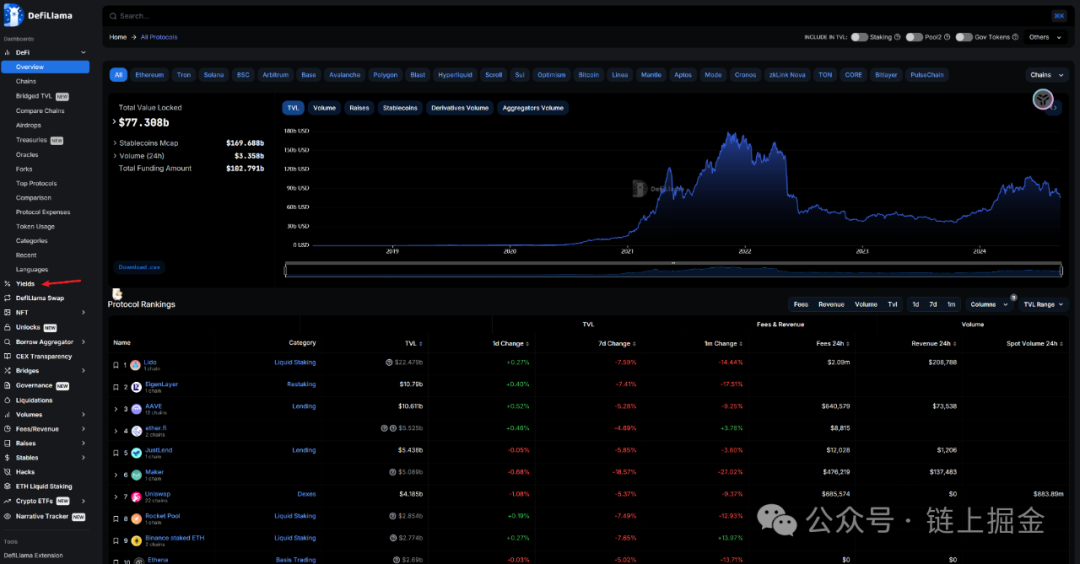Open the TVL Range dropdown

click(1043, 304)
